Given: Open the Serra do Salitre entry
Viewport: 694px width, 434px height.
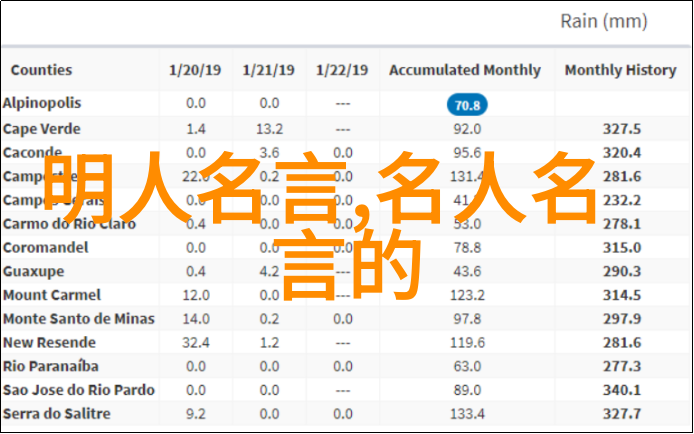Looking at the screenshot, I should 57,414.
